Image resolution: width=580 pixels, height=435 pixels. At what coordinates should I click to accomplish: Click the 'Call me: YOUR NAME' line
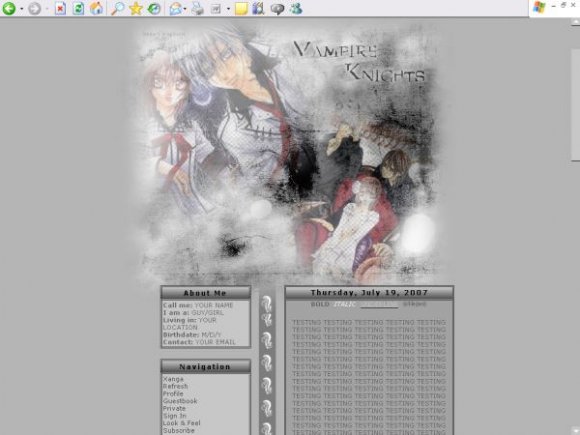[x=198, y=305]
